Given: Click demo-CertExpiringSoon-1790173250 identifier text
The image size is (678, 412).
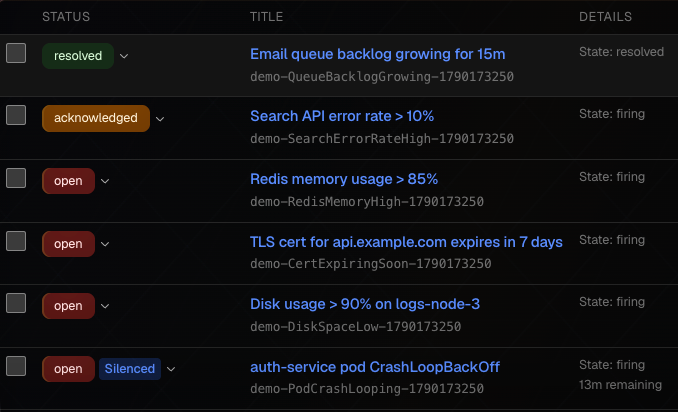Looking at the screenshot, I should (x=371, y=264).
